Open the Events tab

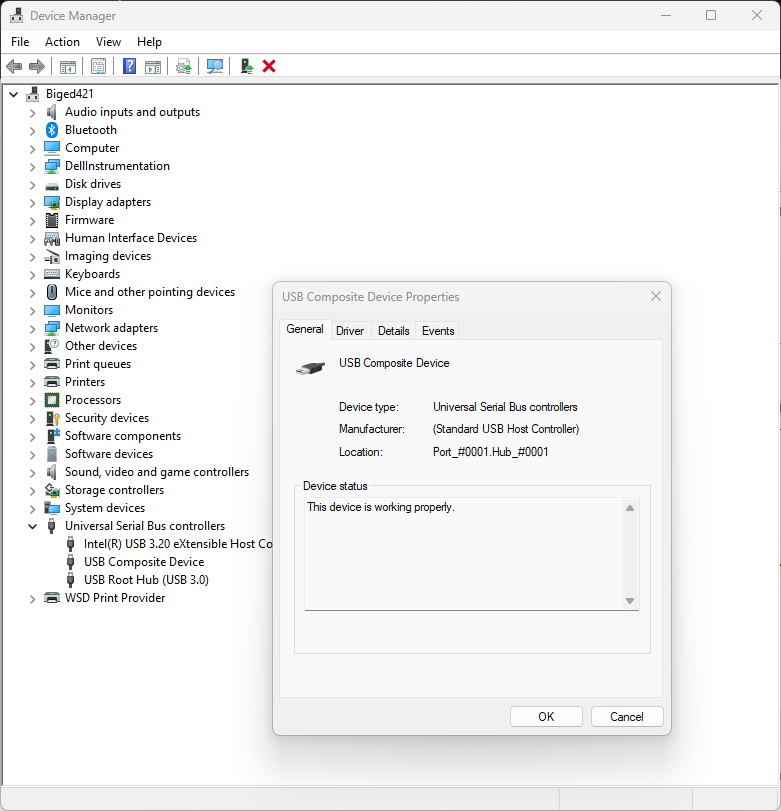[438, 331]
